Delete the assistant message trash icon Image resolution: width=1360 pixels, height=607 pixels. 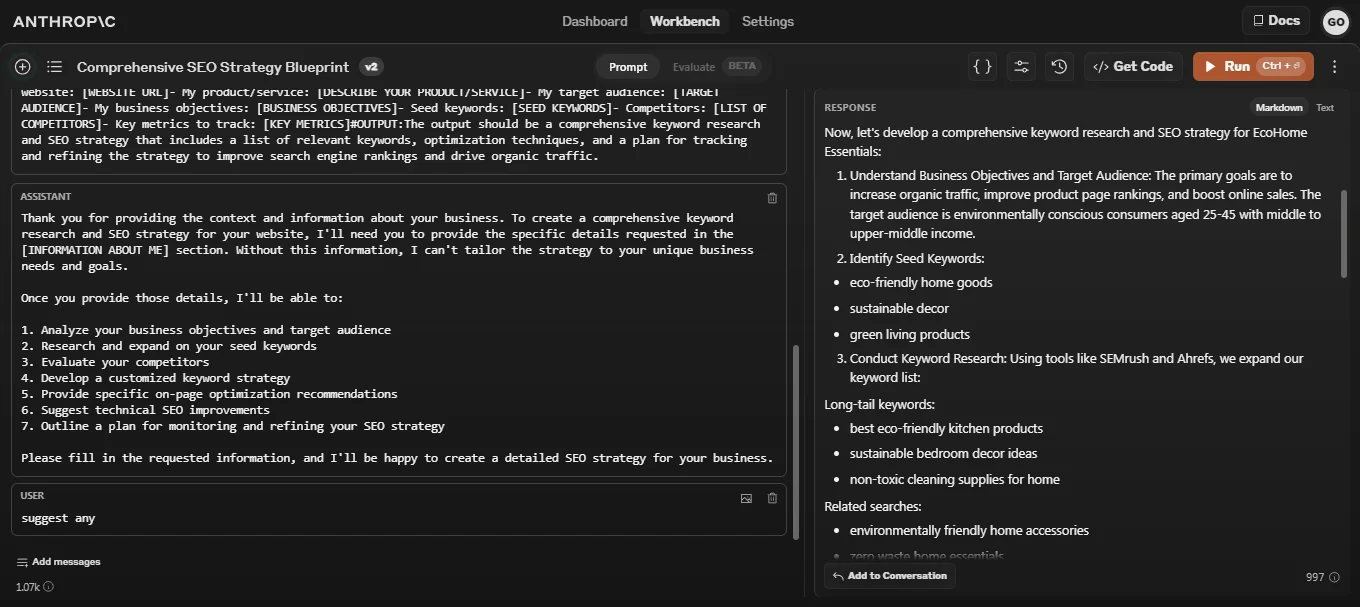[x=772, y=198]
